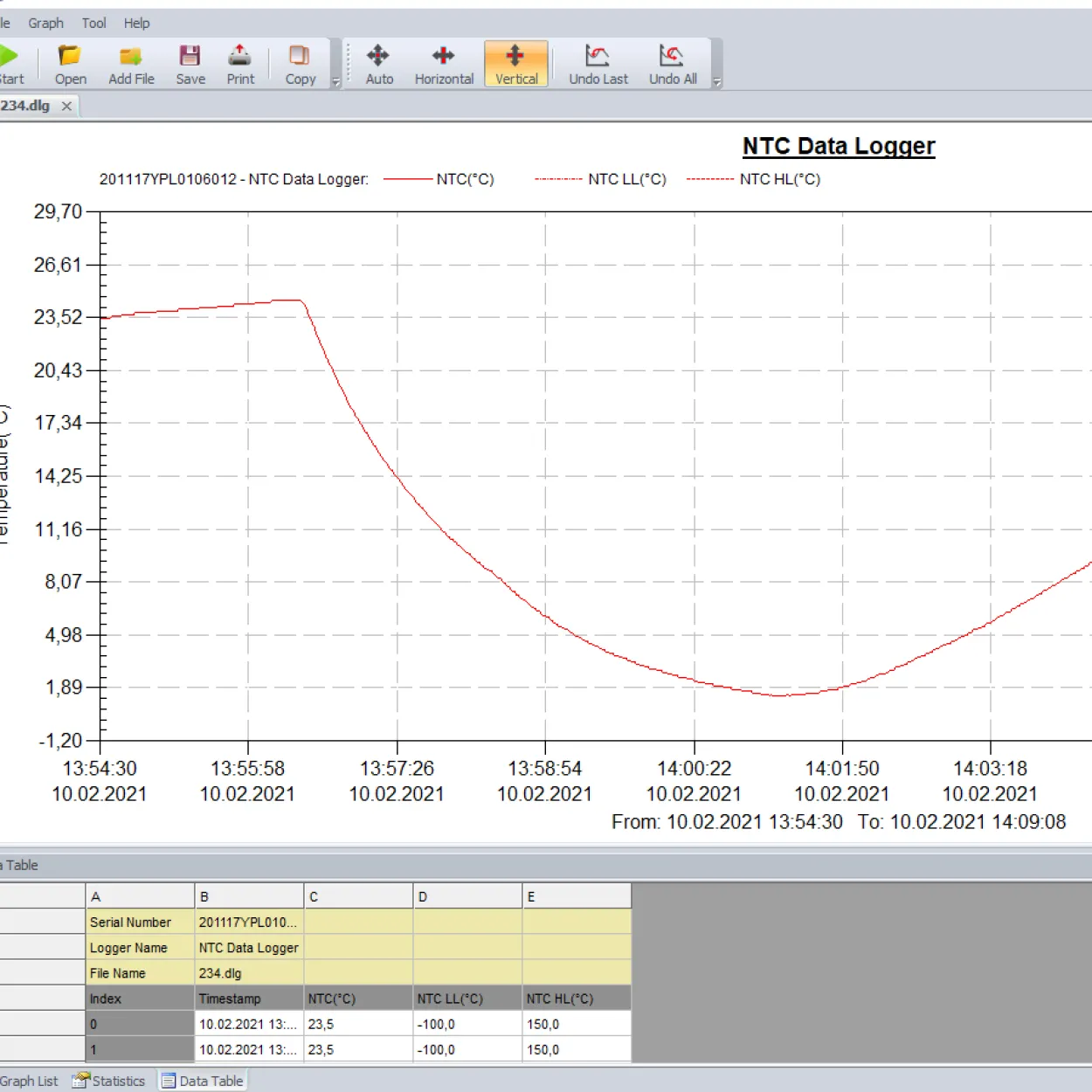Click the 14:00:22 x-axis time label
1092x1092 pixels.
click(x=694, y=769)
